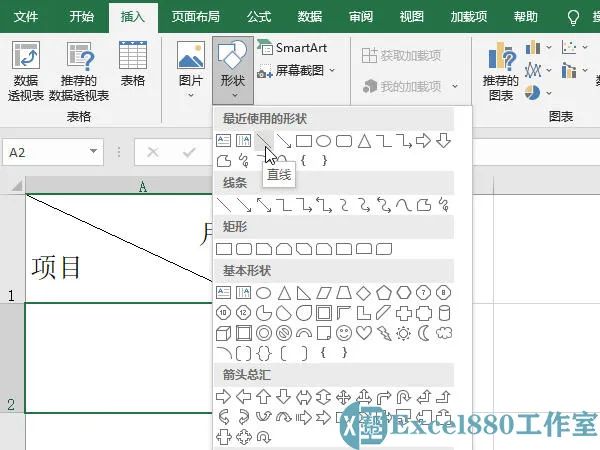Select all cells via corner triangle
This screenshot has height=450, width=600.
[x=16, y=186]
